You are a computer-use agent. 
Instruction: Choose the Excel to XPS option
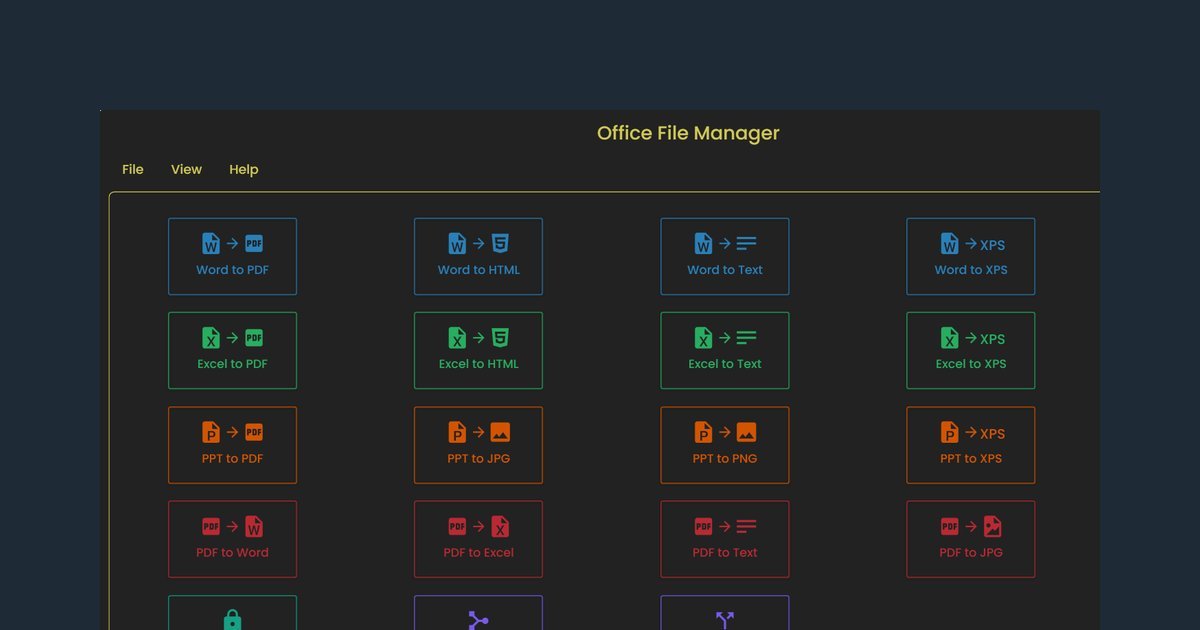[x=970, y=351]
